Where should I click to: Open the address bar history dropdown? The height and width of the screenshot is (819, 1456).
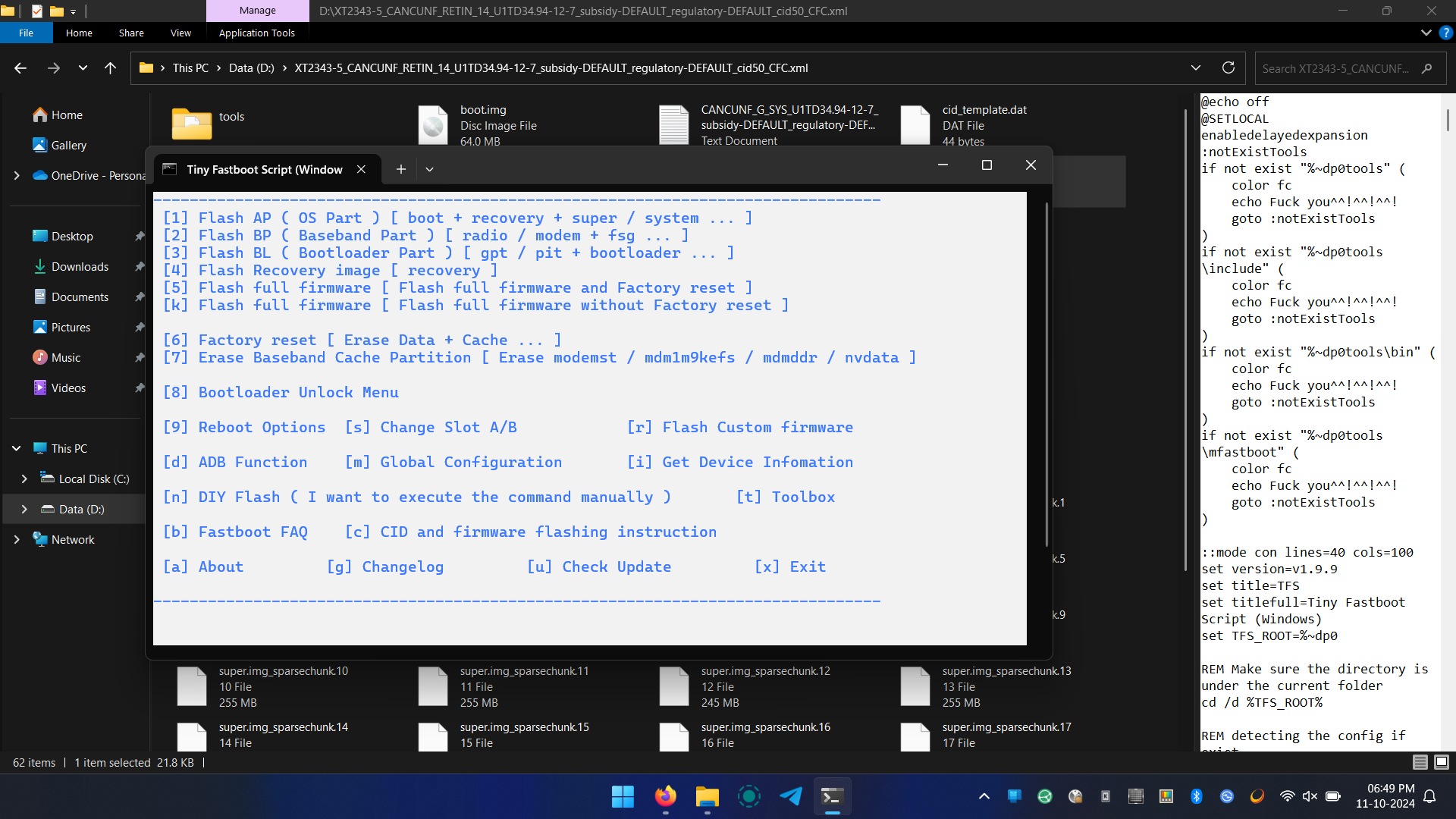pyautogui.click(x=1196, y=67)
